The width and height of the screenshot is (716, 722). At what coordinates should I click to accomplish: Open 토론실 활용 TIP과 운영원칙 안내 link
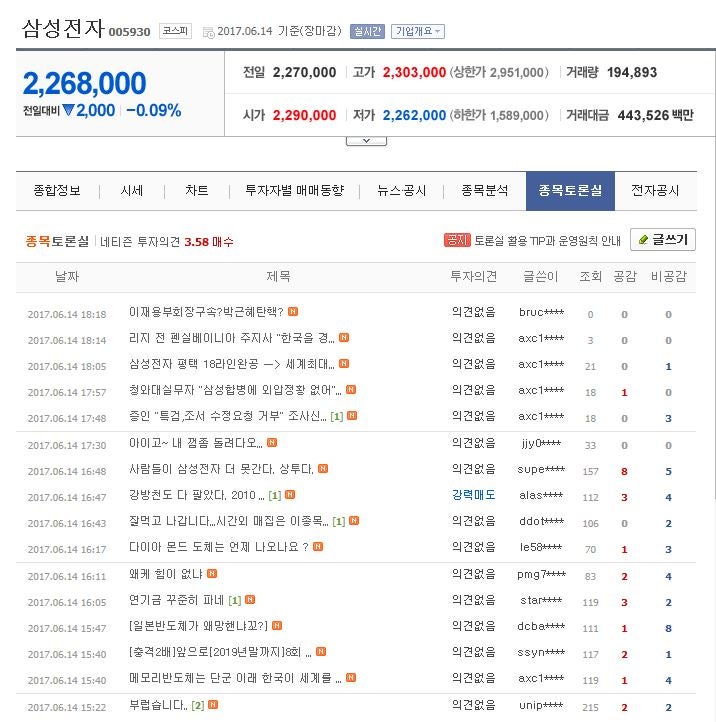click(x=547, y=241)
